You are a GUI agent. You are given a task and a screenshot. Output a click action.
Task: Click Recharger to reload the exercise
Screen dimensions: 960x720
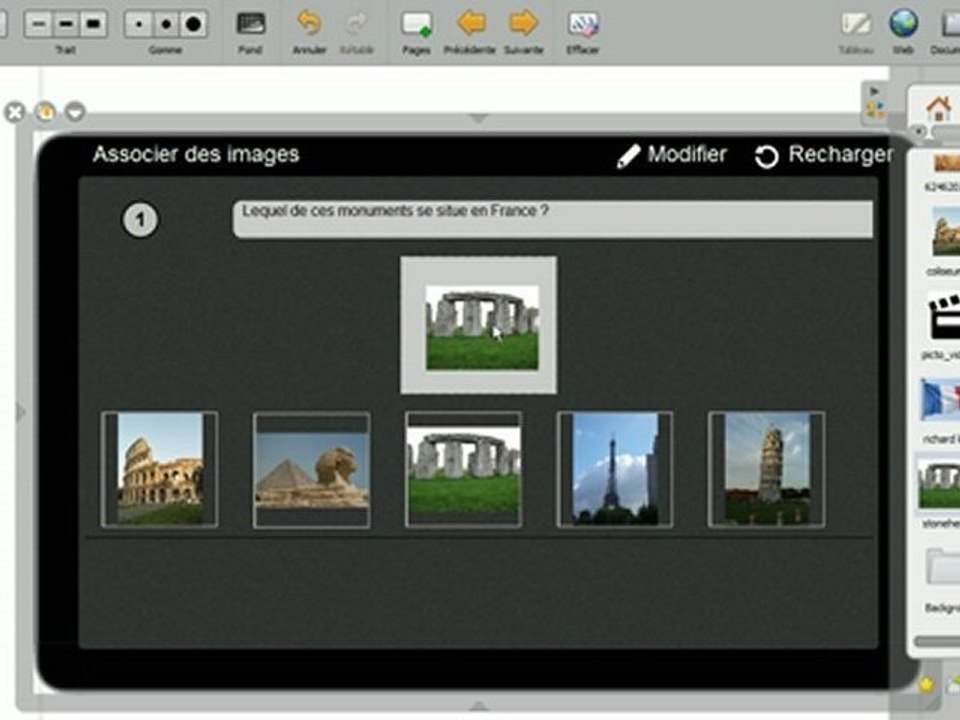click(x=823, y=155)
